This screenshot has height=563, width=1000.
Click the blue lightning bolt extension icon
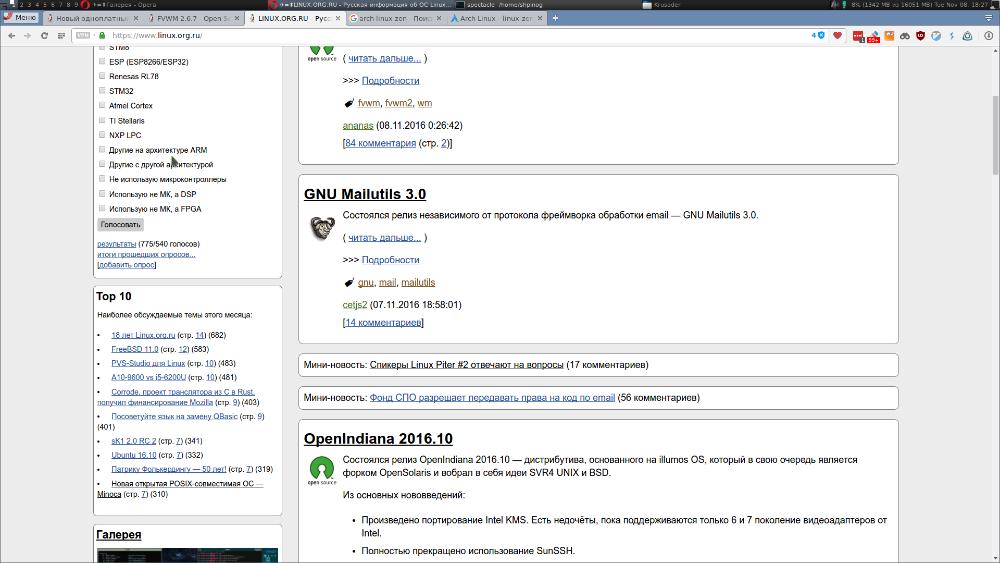952,36
